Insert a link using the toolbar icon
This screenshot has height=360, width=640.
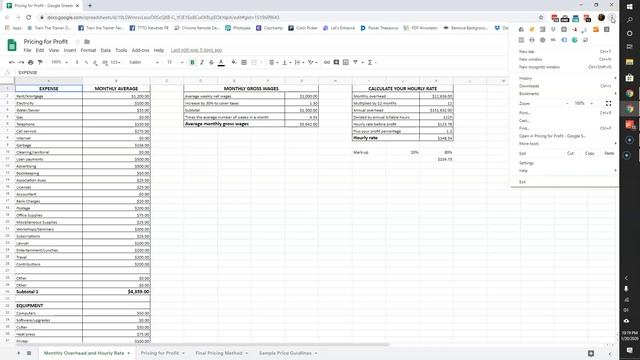click(x=327, y=62)
